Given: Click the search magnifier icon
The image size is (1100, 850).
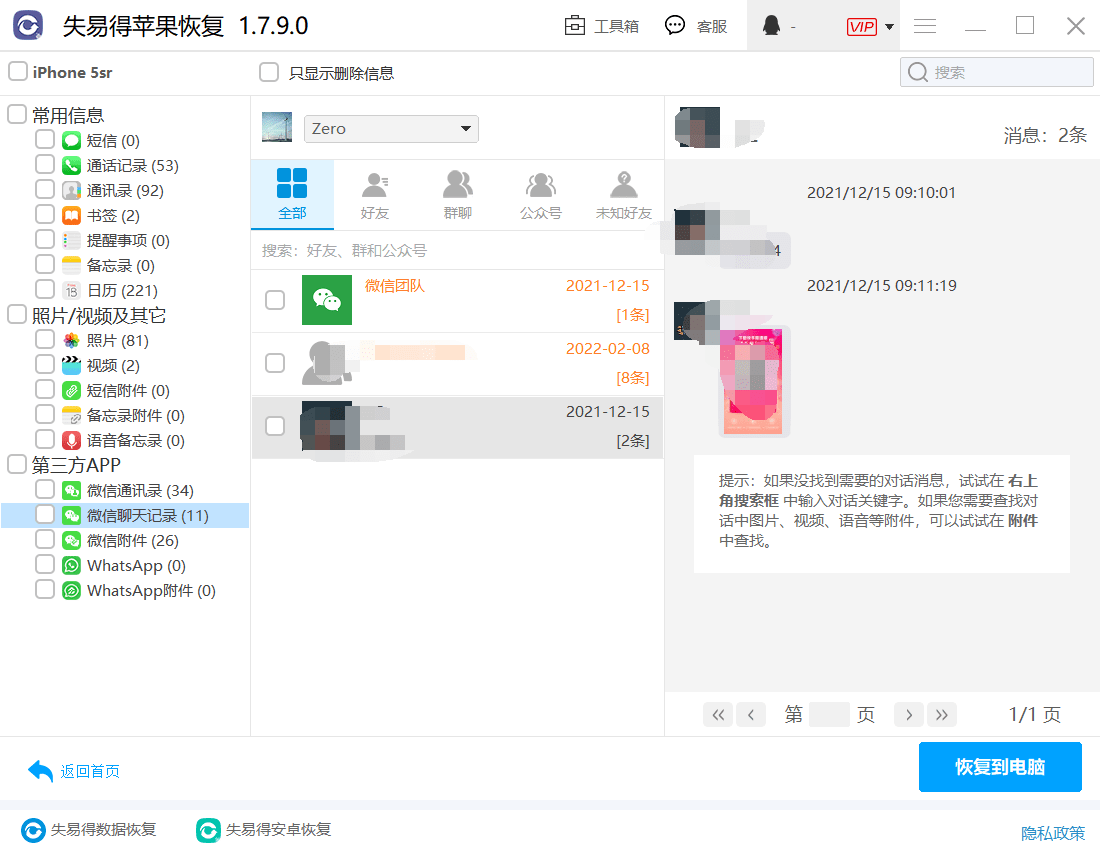Looking at the screenshot, I should click(x=918, y=72).
